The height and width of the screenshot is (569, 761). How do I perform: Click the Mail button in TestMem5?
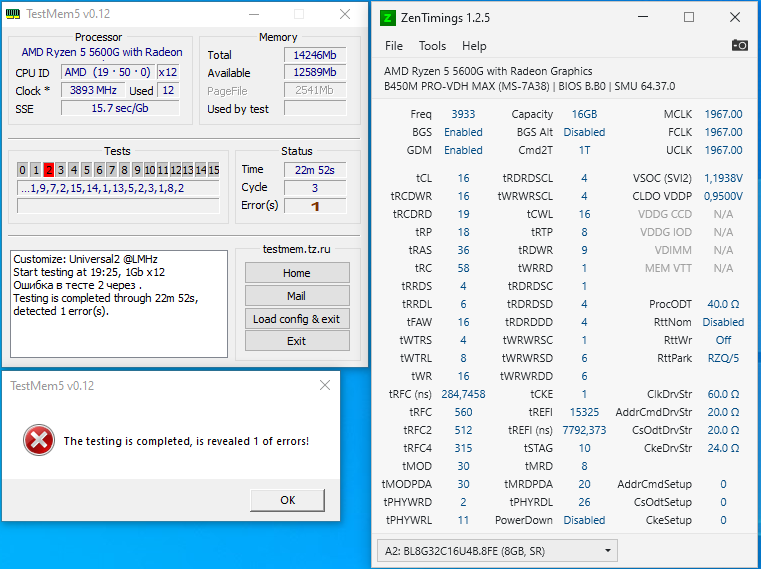click(x=297, y=296)
